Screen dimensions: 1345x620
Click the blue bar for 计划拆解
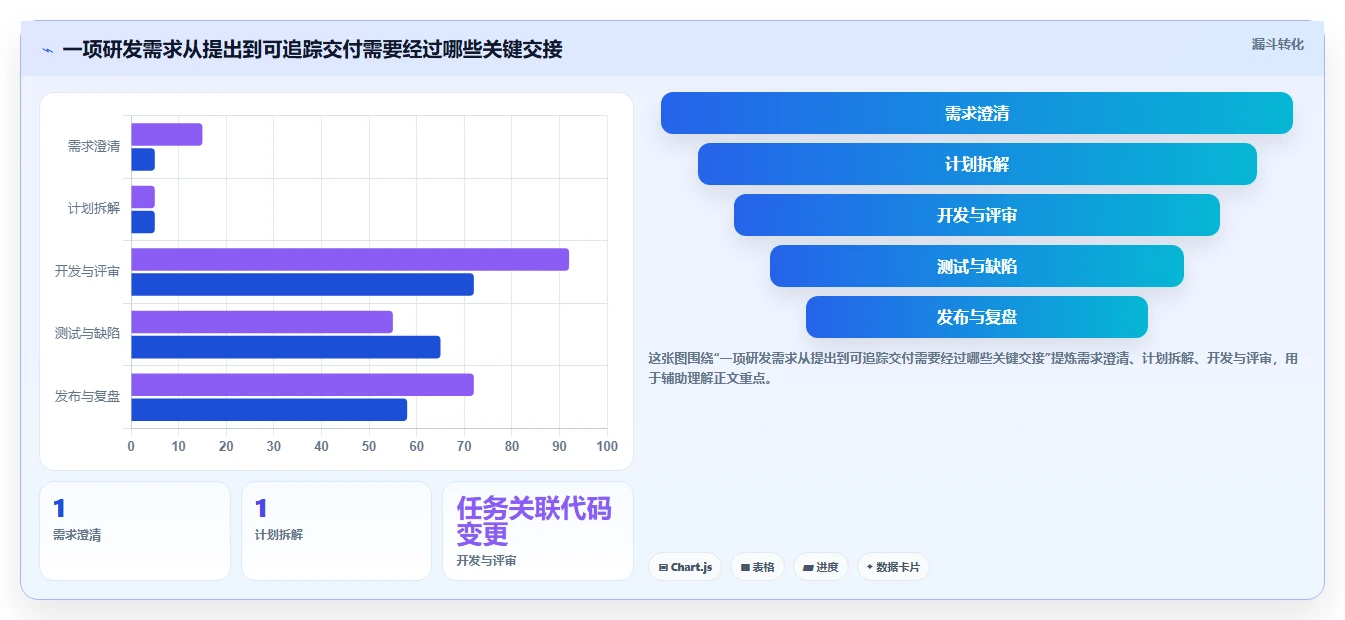pyautogui.click(x=143, y=222)
